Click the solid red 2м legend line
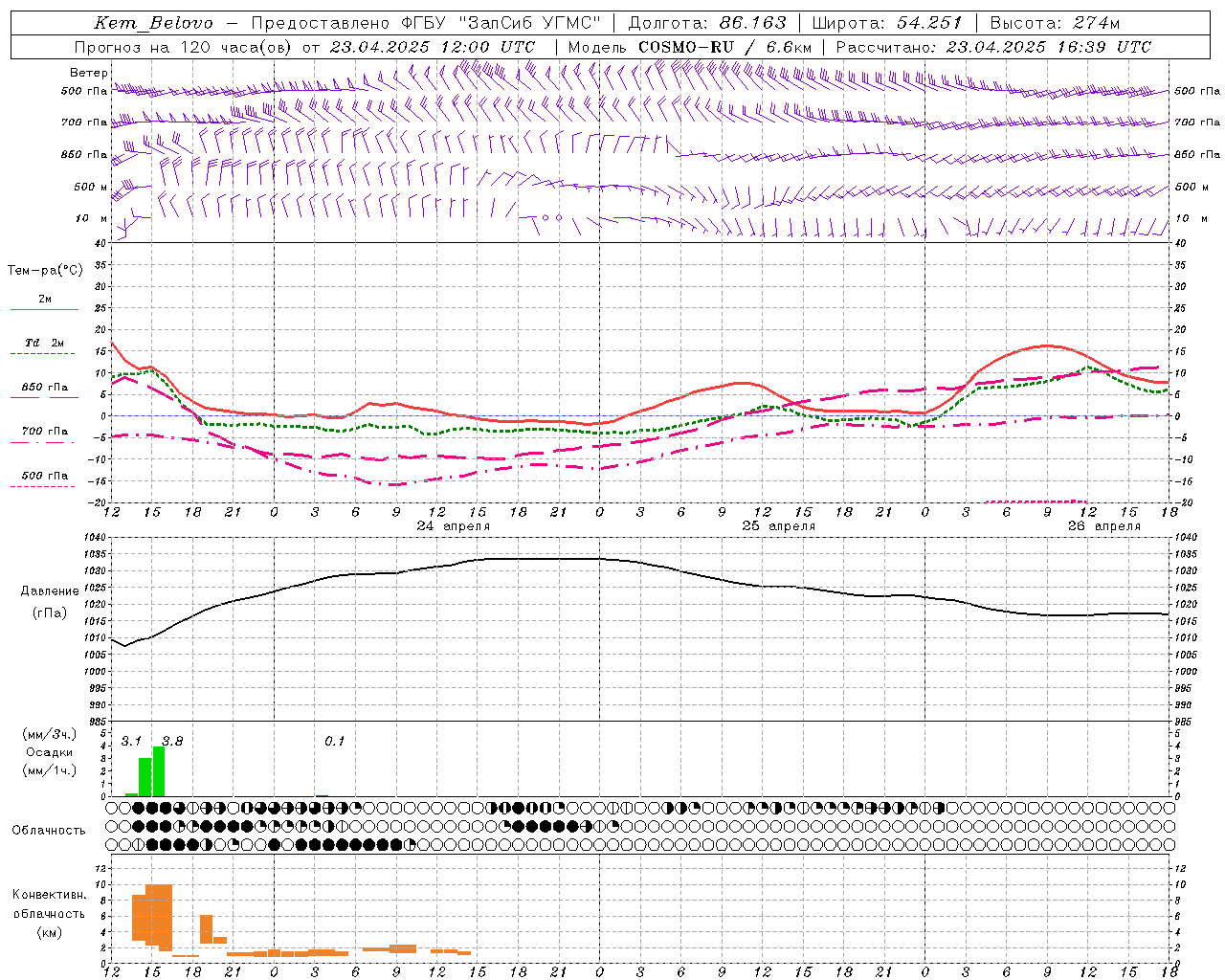Image resolution: width=1225 pixels, height=980 pixels. click(x=44, y=309)
